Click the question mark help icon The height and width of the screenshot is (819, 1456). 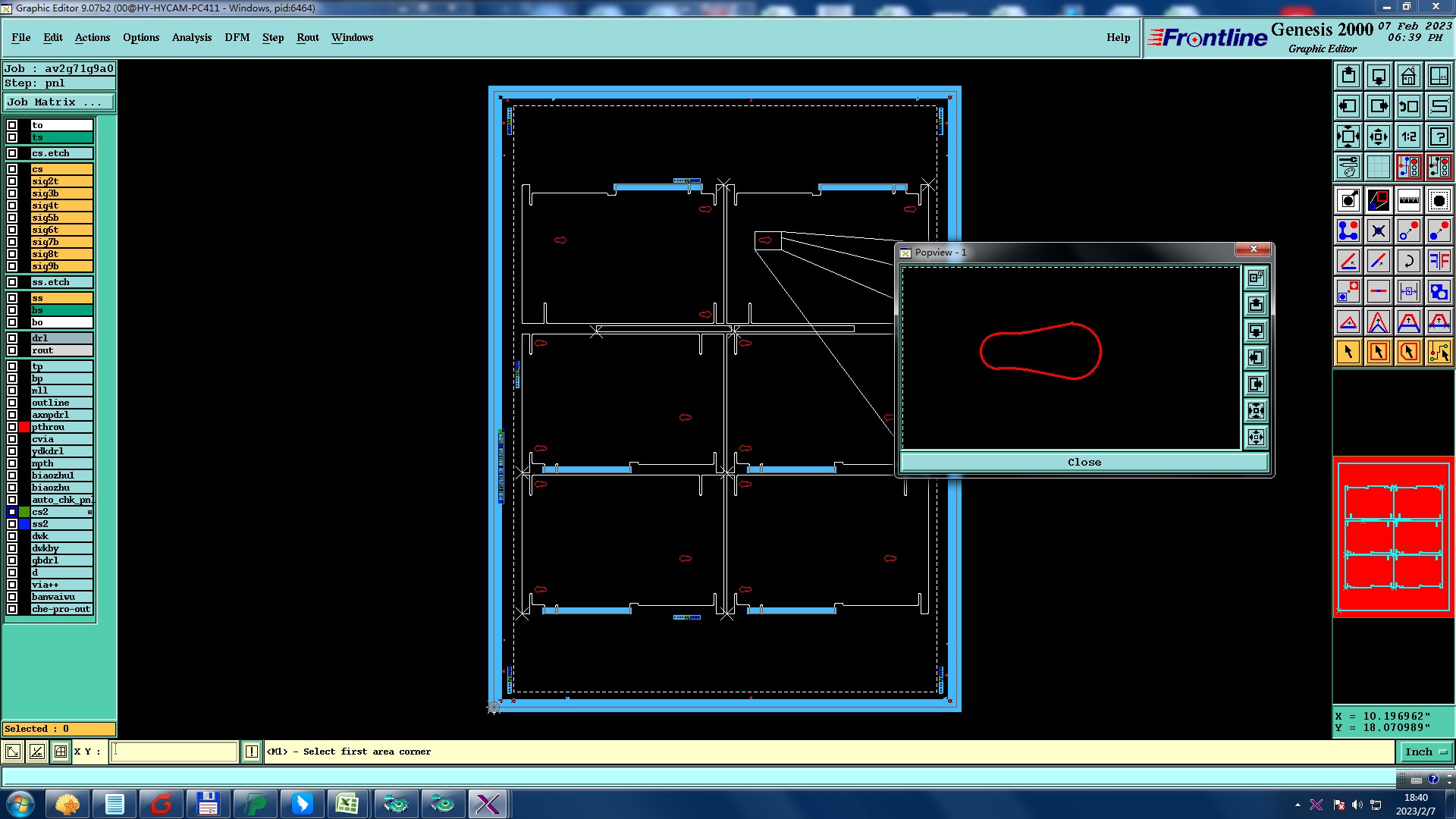pos(1439,136)
